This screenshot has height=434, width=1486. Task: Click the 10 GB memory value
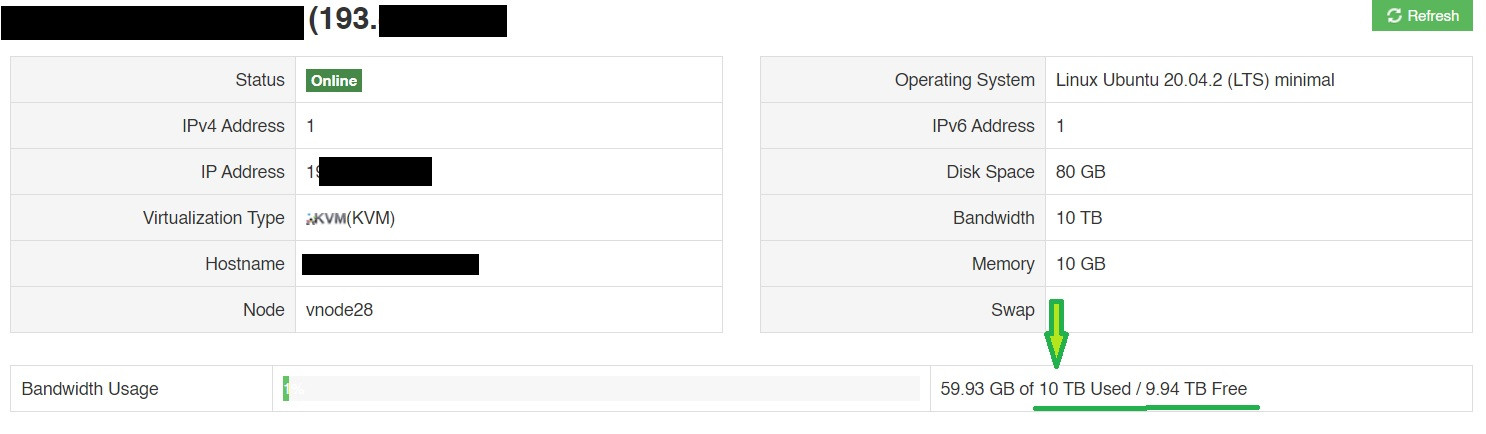(1081, 264)
